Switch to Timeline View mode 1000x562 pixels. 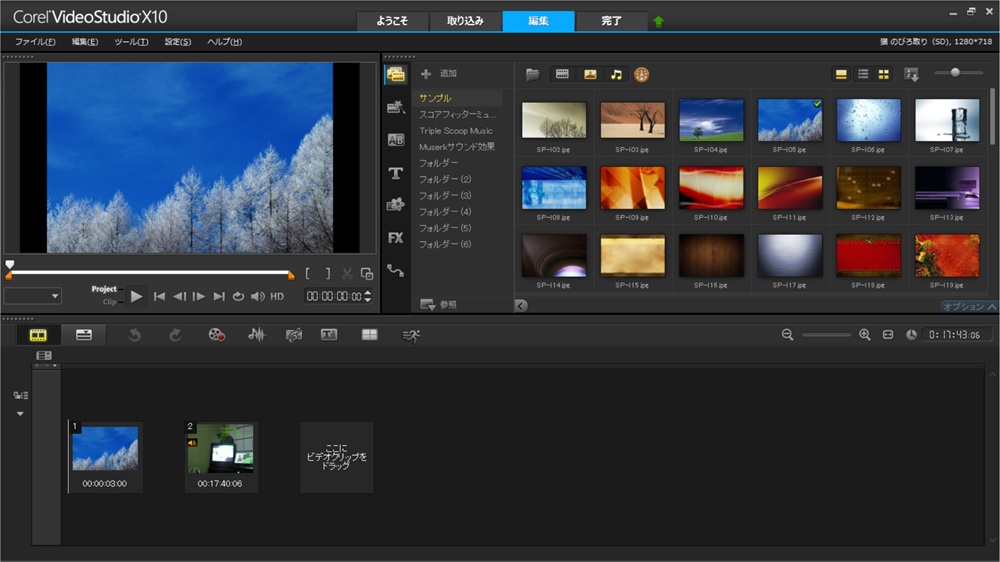(84, 335)
